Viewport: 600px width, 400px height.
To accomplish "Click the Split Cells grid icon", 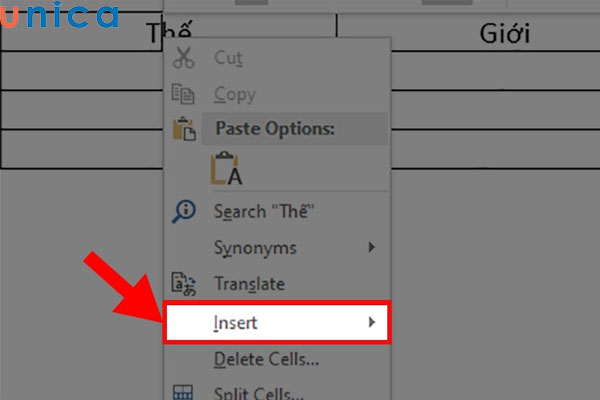I will point(183,393).
